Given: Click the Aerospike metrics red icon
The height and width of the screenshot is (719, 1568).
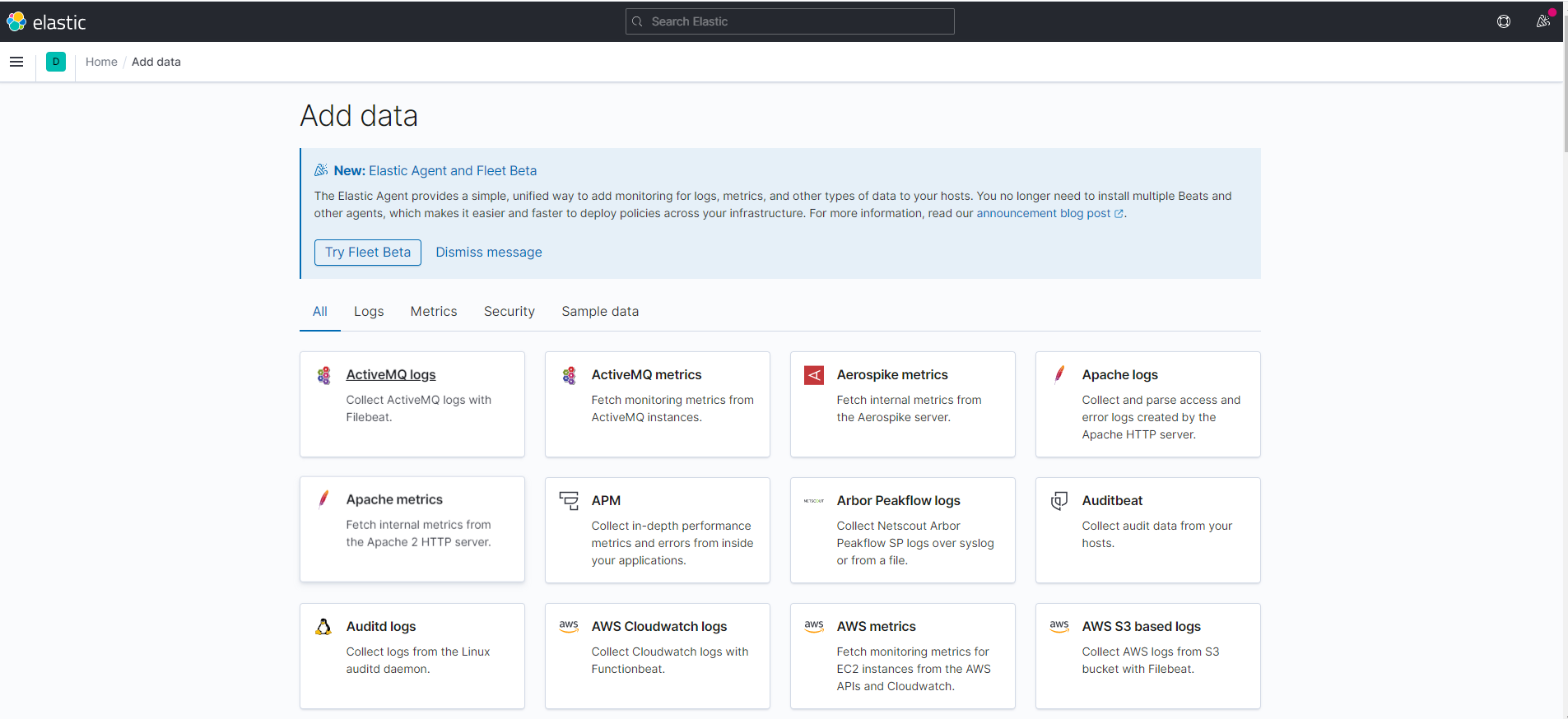Looking at the screenshot, I should (x=814, y=375).
